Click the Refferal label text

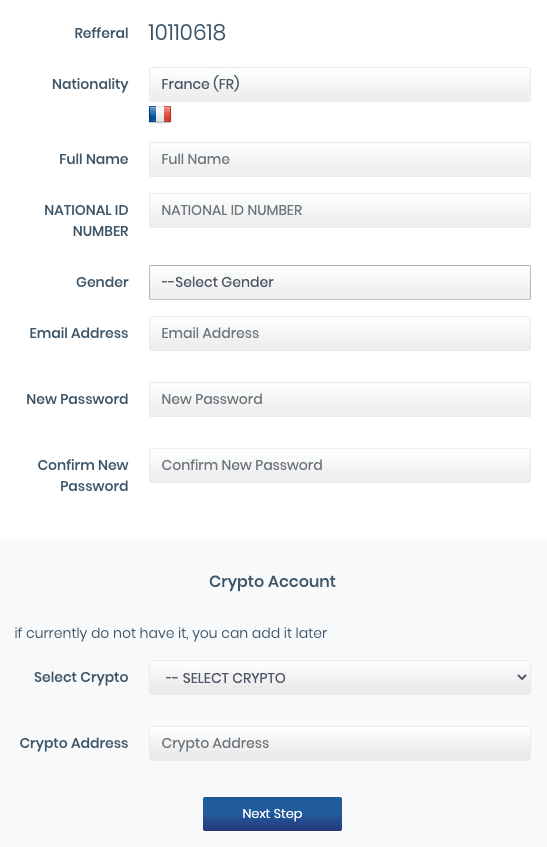pyautogui.click(x=102, y=33)
